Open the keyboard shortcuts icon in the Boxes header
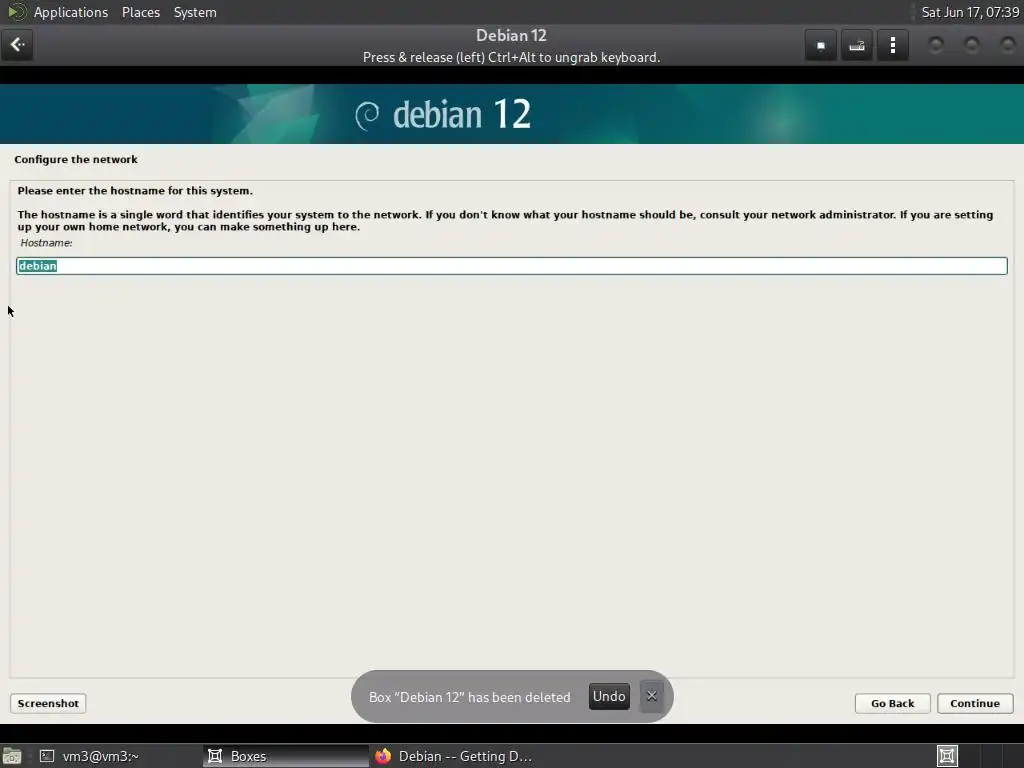 pyautogui.click(x=857, y=45)
